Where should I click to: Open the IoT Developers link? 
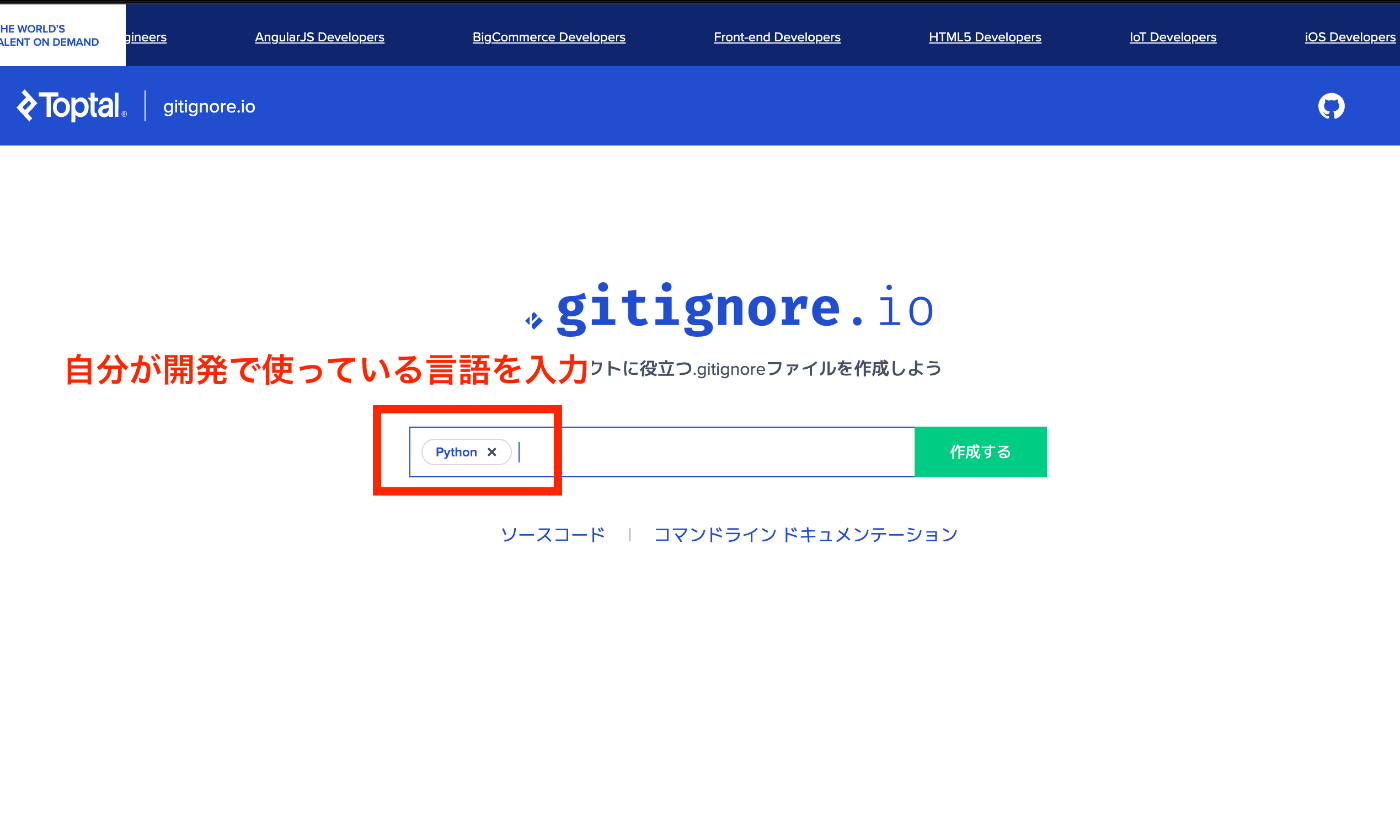1173,37
